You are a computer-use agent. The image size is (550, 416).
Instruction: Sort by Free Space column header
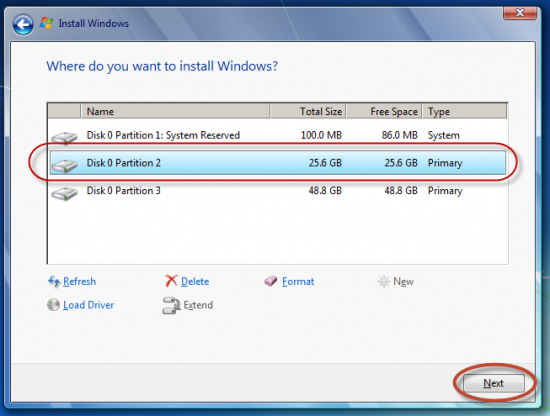coord(384,111)
